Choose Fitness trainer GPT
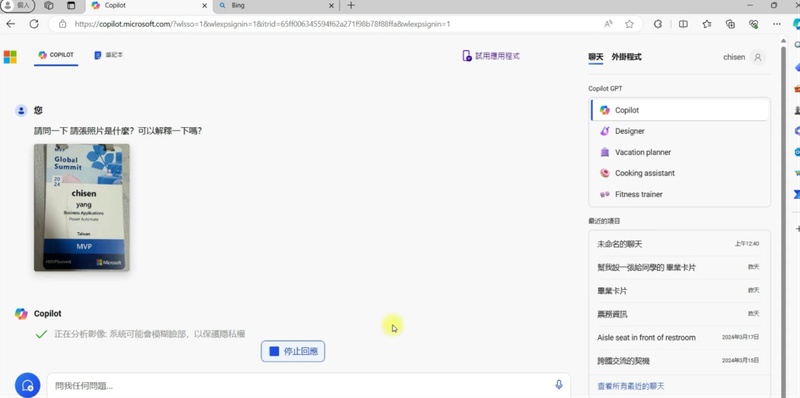This screenshot has width=800, height=398. 680,194
